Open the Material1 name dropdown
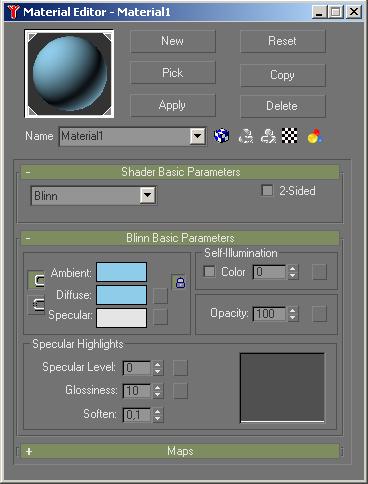This screenshot has width=368, height=484. [197, 136]
